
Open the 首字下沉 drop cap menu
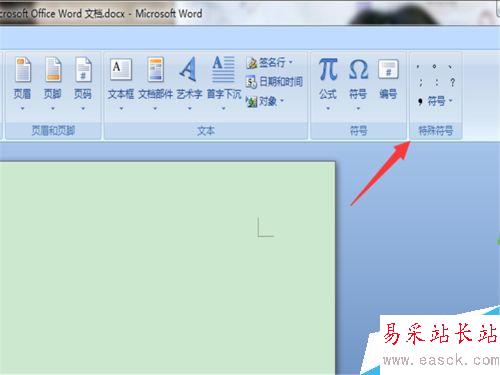(224, 84)
